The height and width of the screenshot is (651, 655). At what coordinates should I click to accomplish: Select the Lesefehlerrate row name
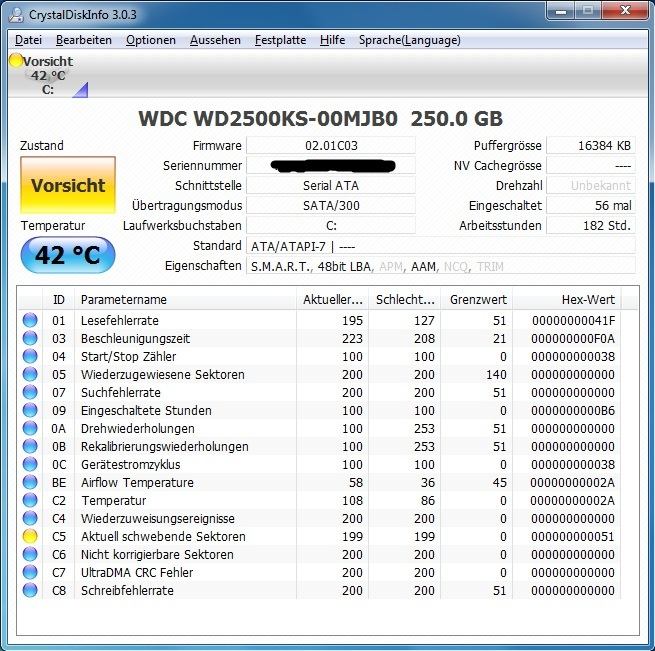click(120, 320)
